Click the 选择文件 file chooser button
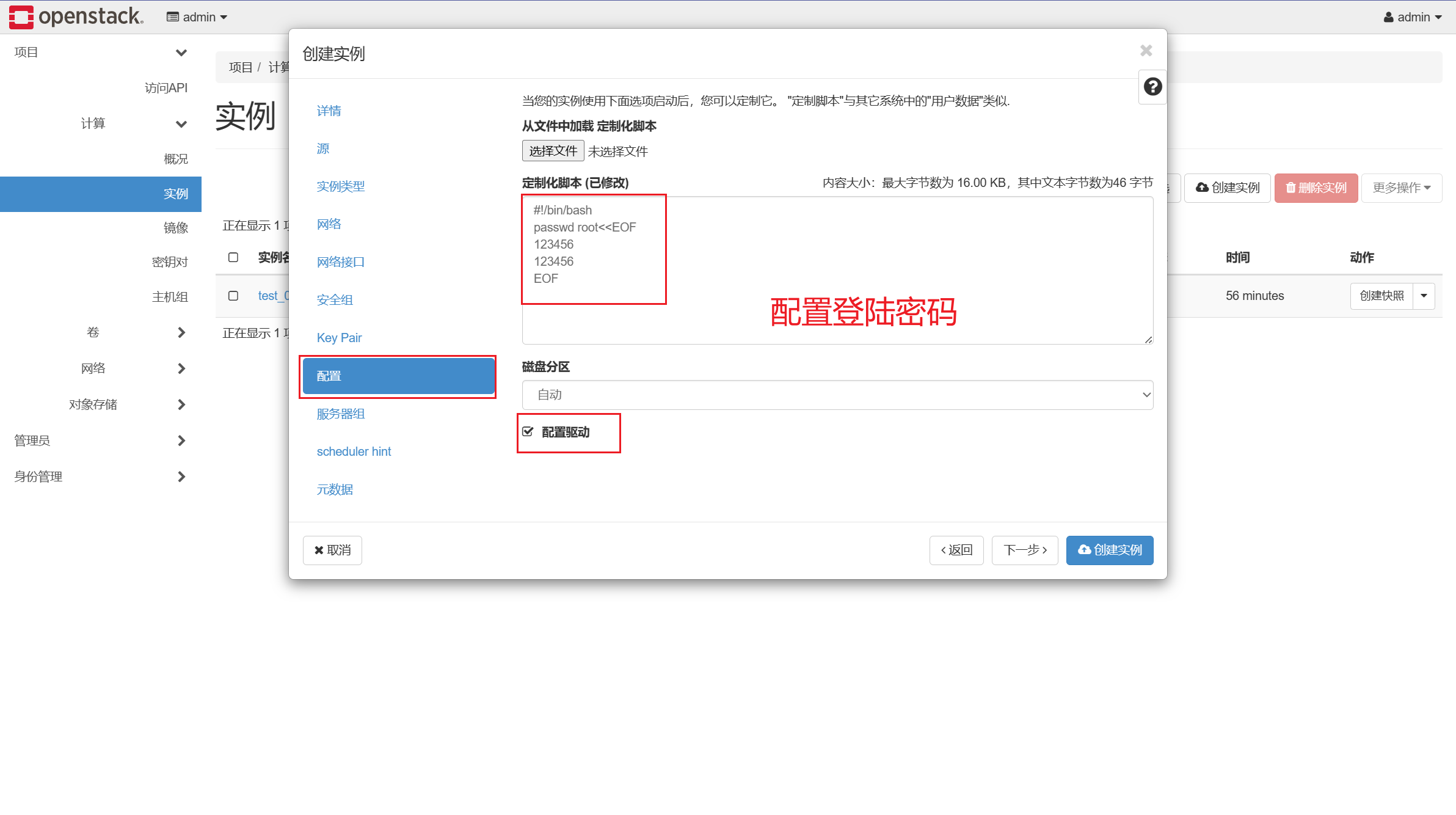This screenshot has width=1456, height=815. (x=553, y=151)
